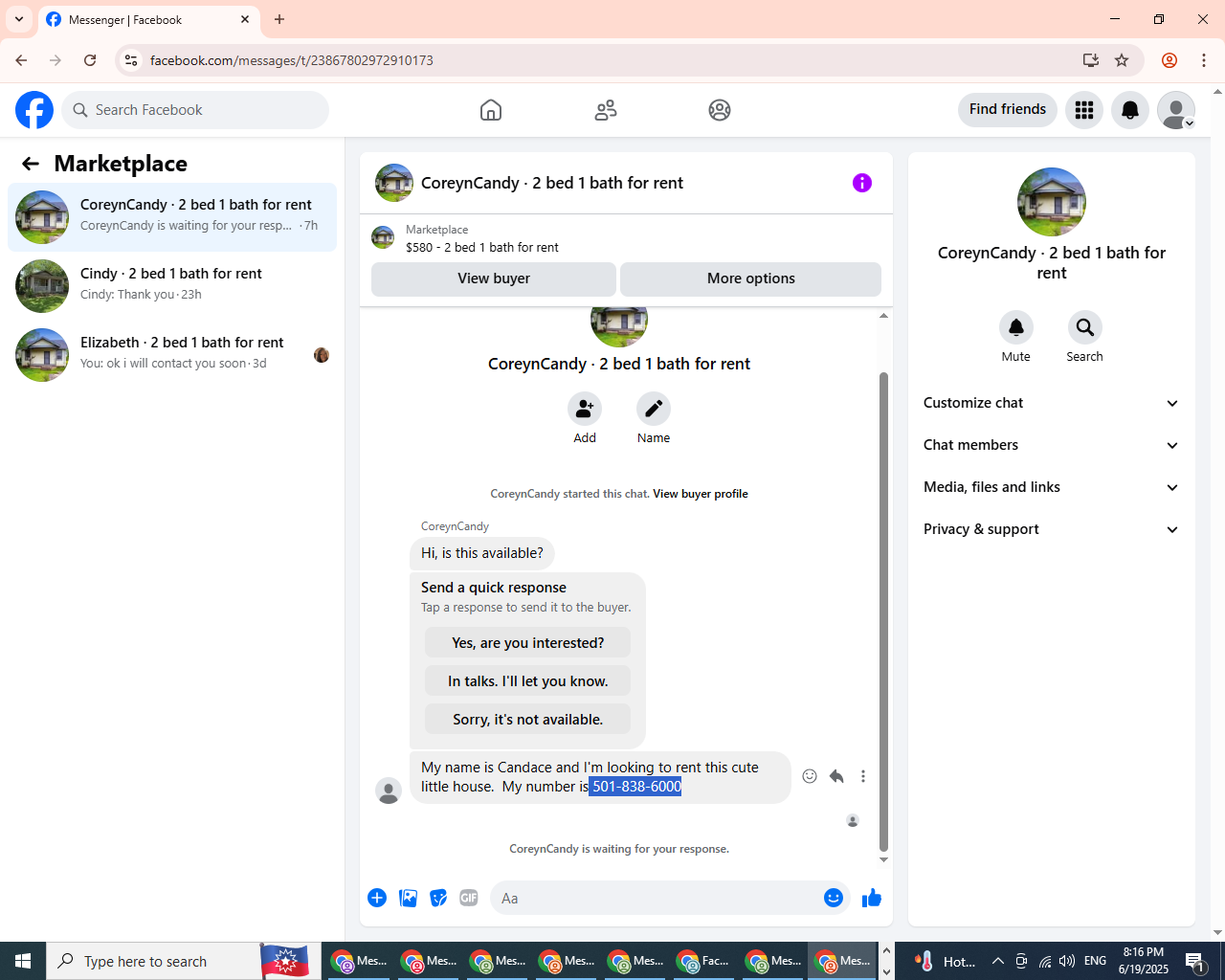Image resolution: width=1225 pixels, height=980 pixels.
Task: View site information icon in address bar
Action: coord(131,60)
